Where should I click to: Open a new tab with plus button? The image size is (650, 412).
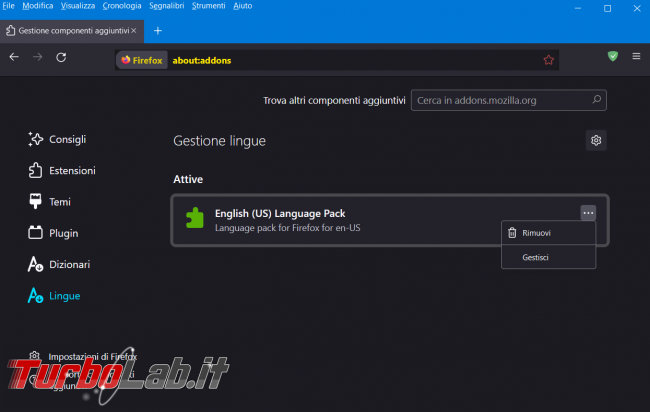(x=158, y=31)
